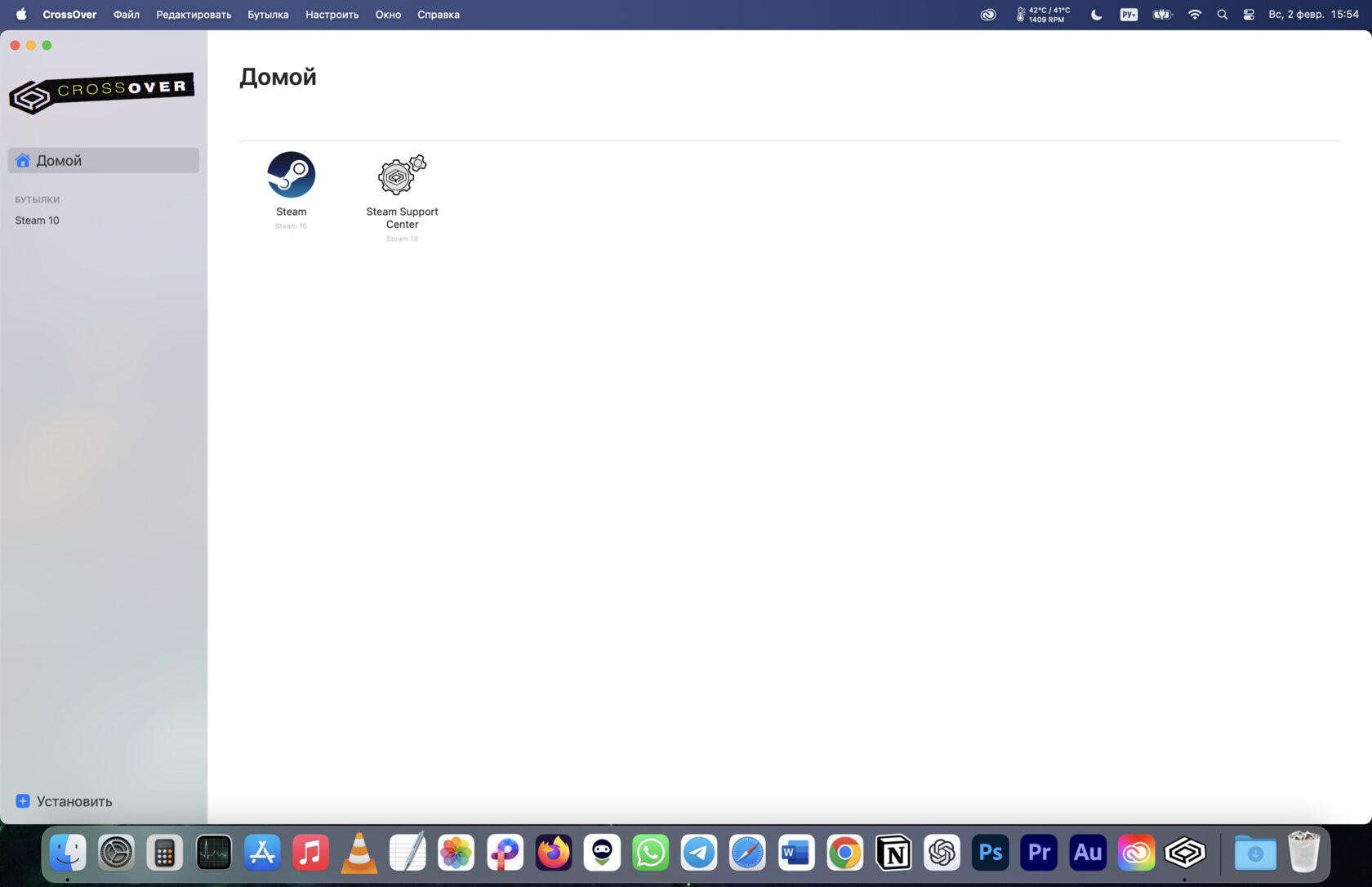Viewport: 1372px width, 887px height.
Task: Open Music from the Dock
Action: tap(310, 853)
